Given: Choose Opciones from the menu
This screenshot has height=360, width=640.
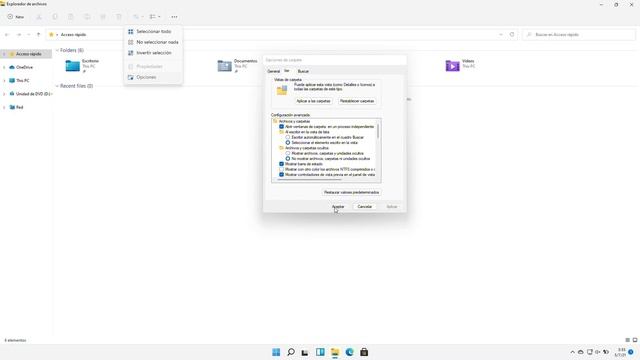Looking at the screenshot, I should [153, 77].
